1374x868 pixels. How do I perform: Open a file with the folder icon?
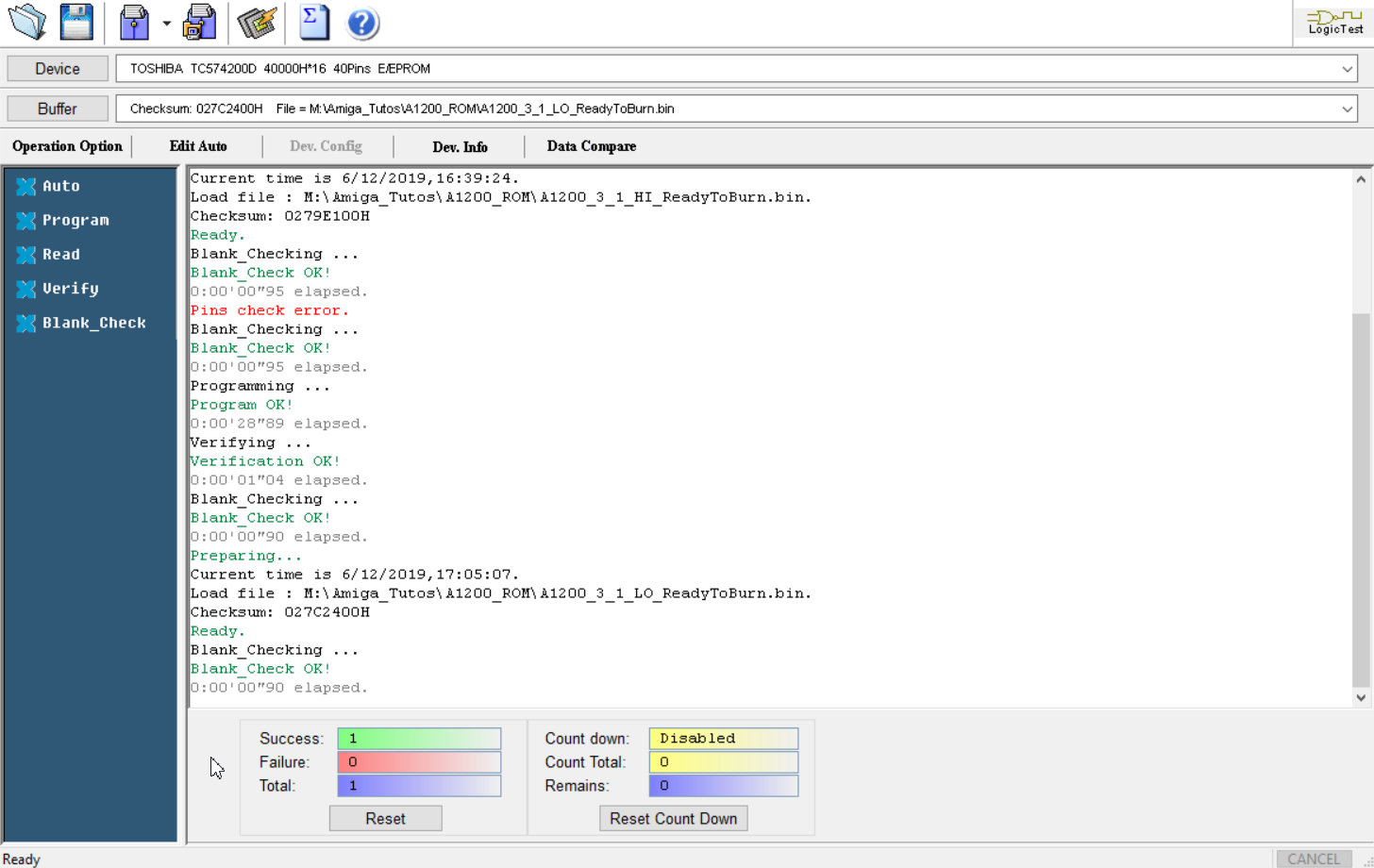pyautogui.click(x=27, y=22)
